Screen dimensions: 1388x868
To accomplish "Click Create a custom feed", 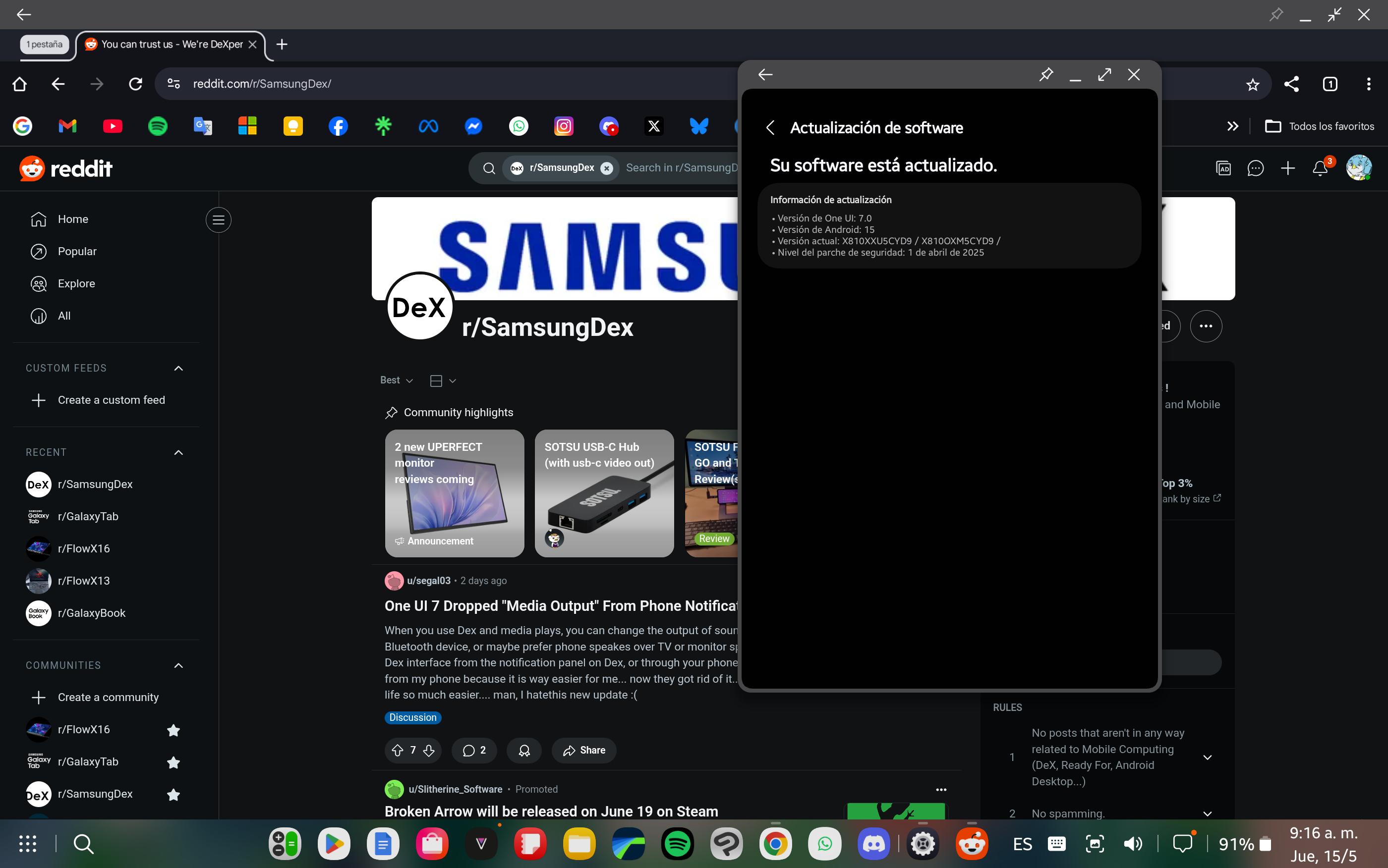I will tap(106, 400).
